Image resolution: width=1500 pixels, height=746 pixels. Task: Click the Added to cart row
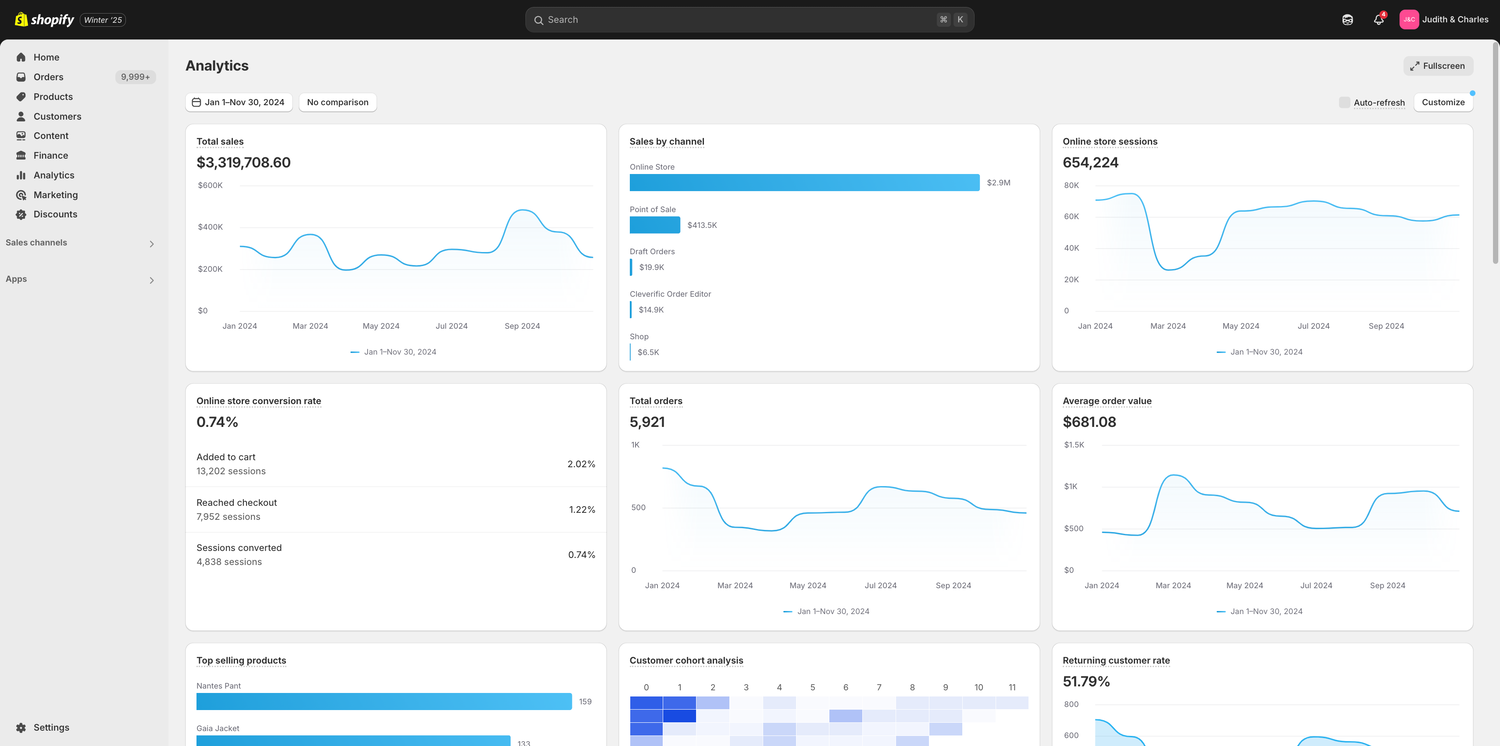pos(396,464)
